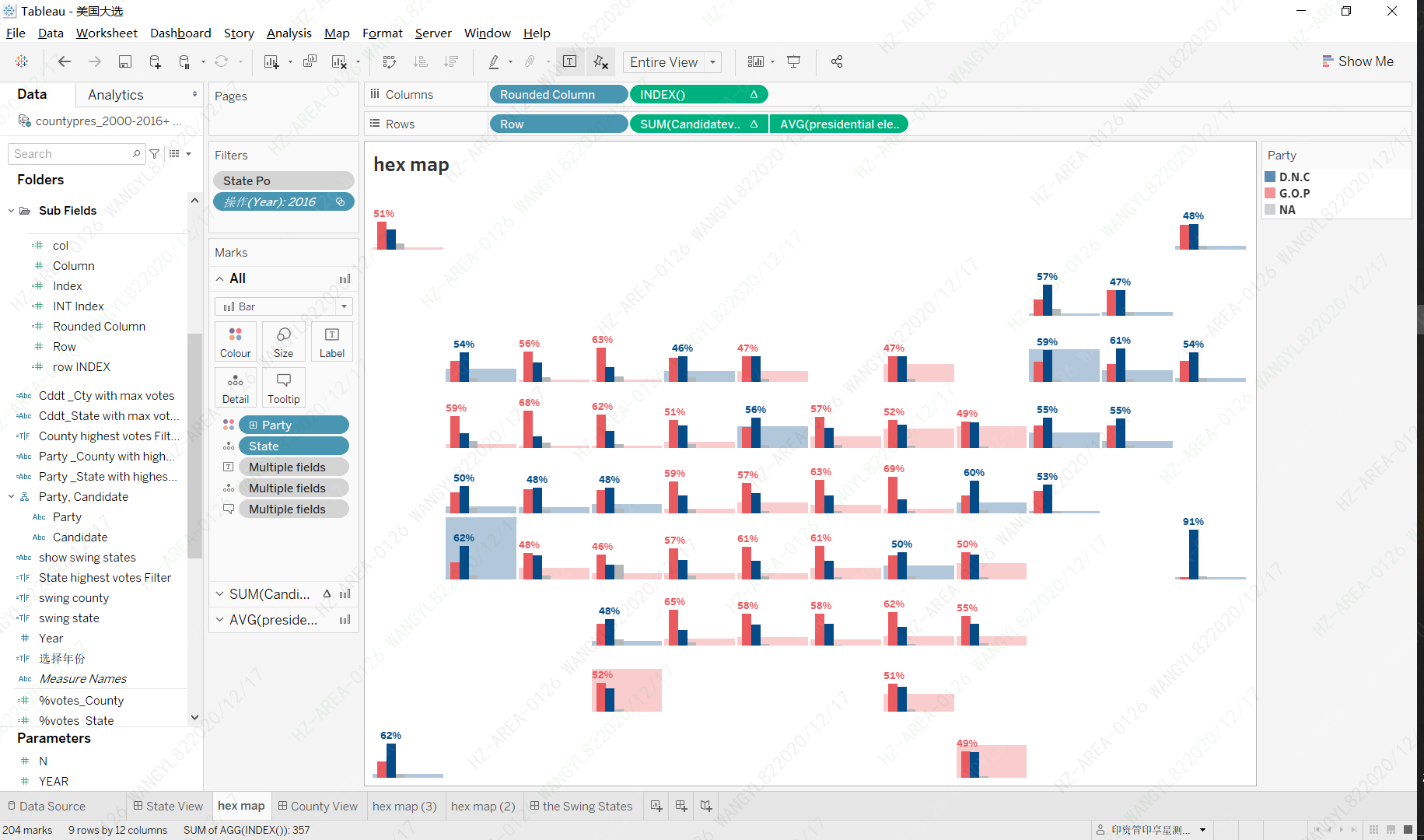This screenshot has height=840, width=1424.
Task: Click the data pane Search field
Action: tap(72, 154)
